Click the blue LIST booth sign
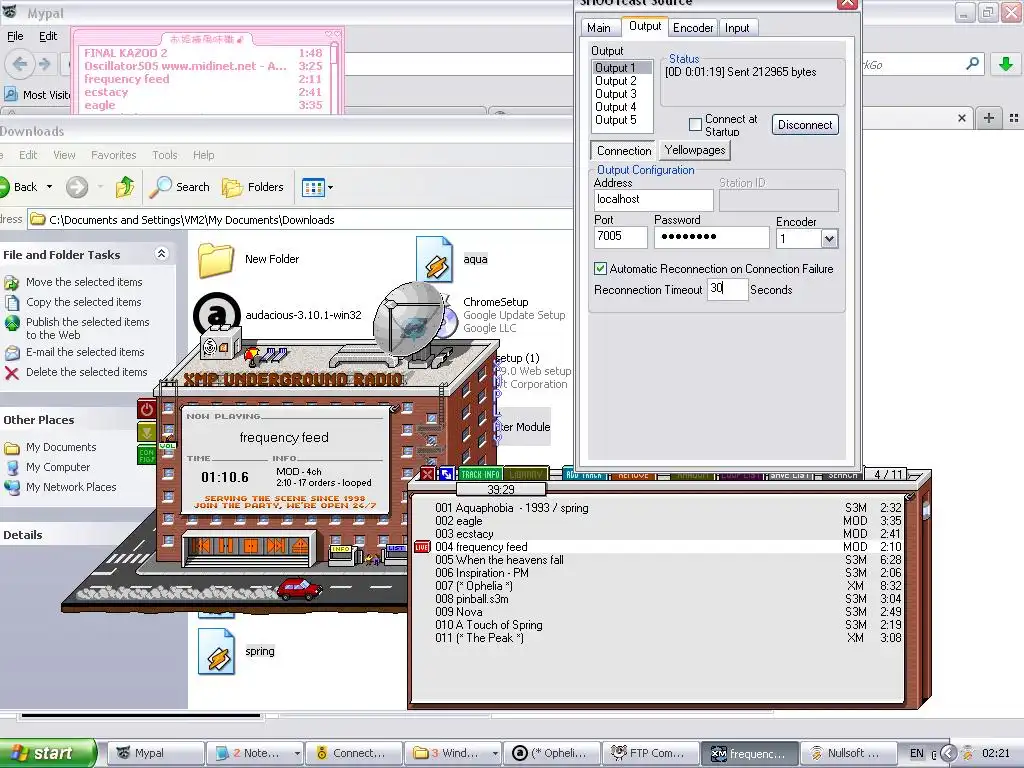Image resolution: width=1024 pixels, height=768 pixels. (396, 549)
